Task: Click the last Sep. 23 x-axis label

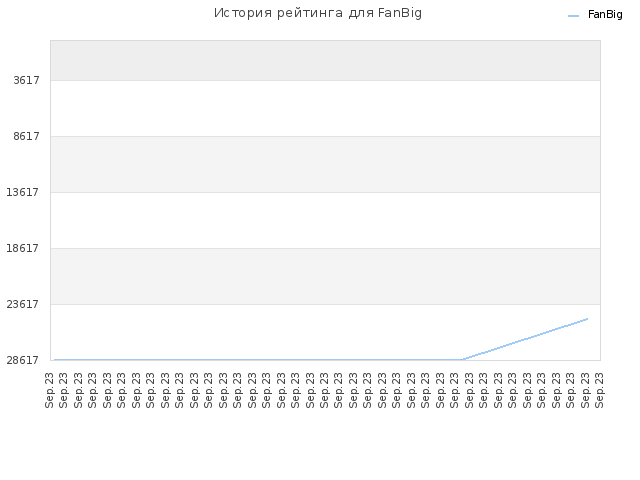Action: (x=599, y=390)
